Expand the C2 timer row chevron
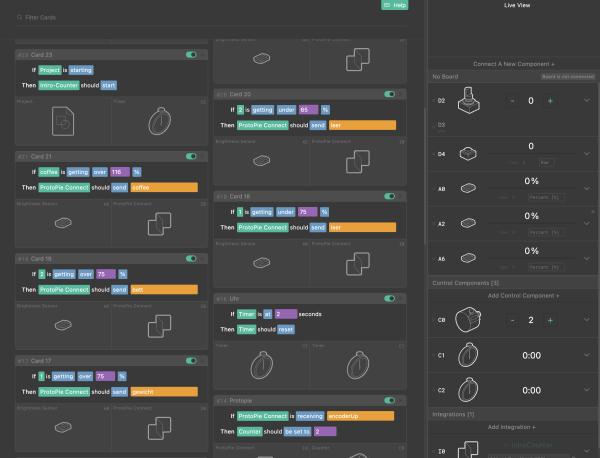Image resolution: width=600 pixels, height=458 pixels. click(587, 390)
